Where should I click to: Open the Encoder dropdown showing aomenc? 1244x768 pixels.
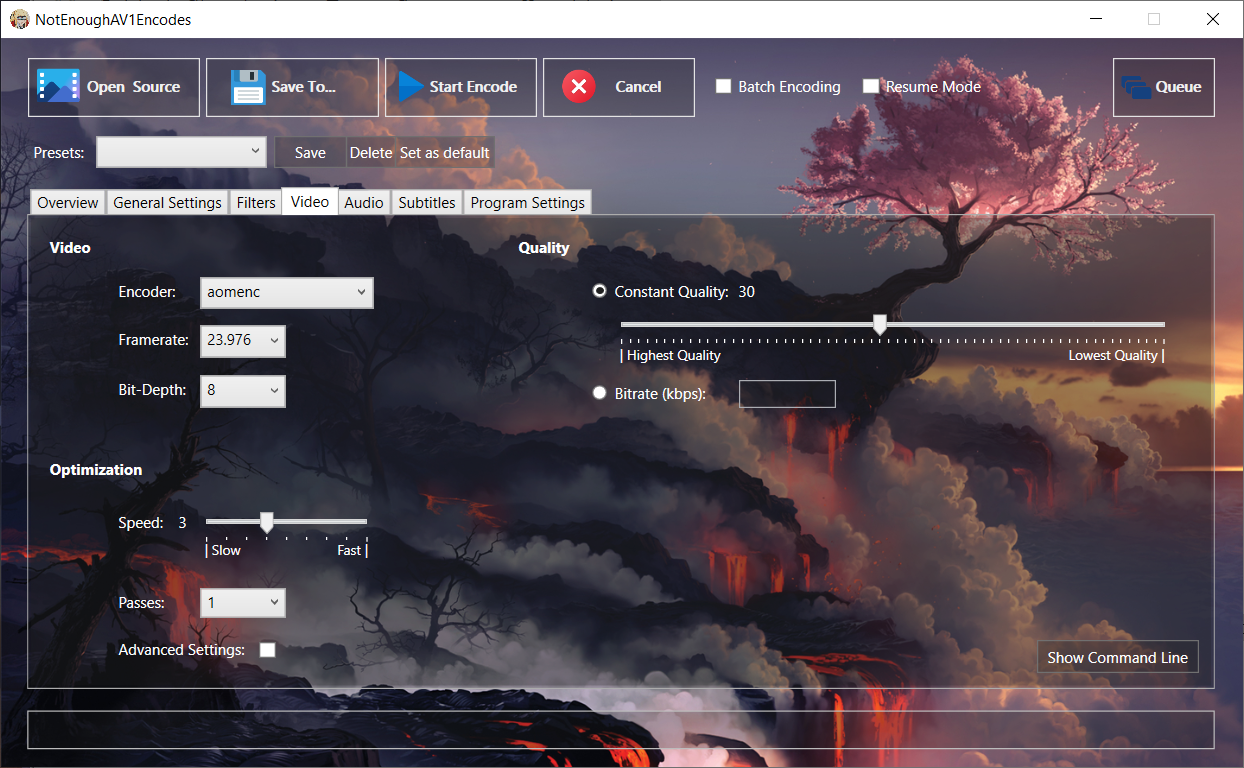point(287,293)
